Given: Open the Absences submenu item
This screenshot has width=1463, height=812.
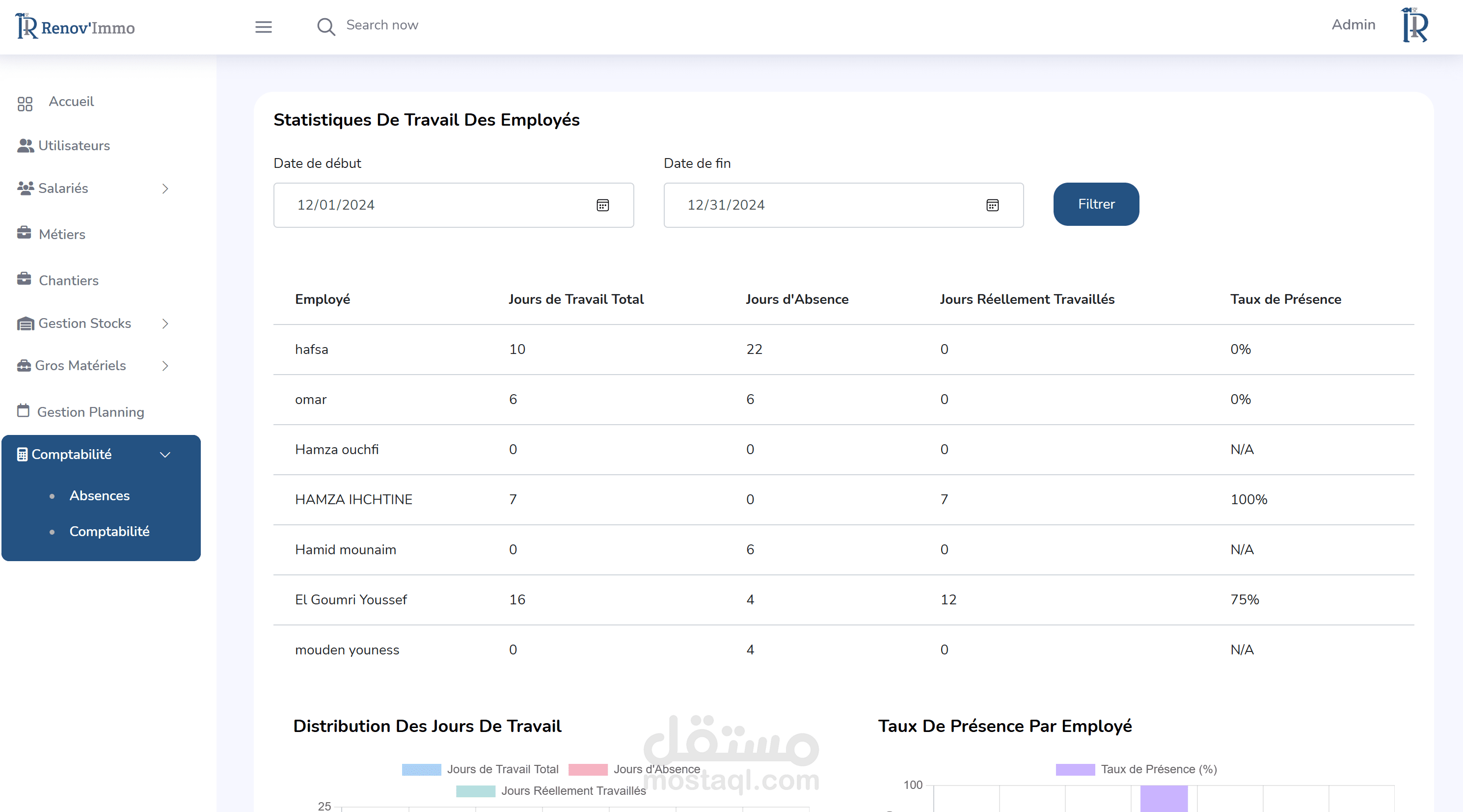Looking at the screenshot, I should point(99,496).
